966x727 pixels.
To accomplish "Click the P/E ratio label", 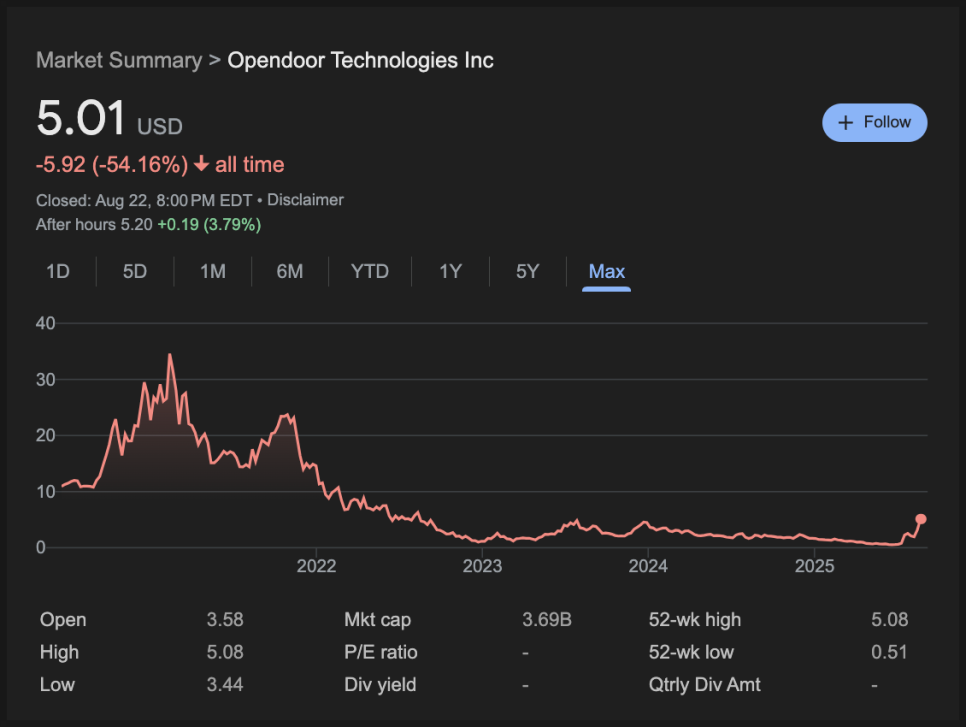I will click(381, 652).
